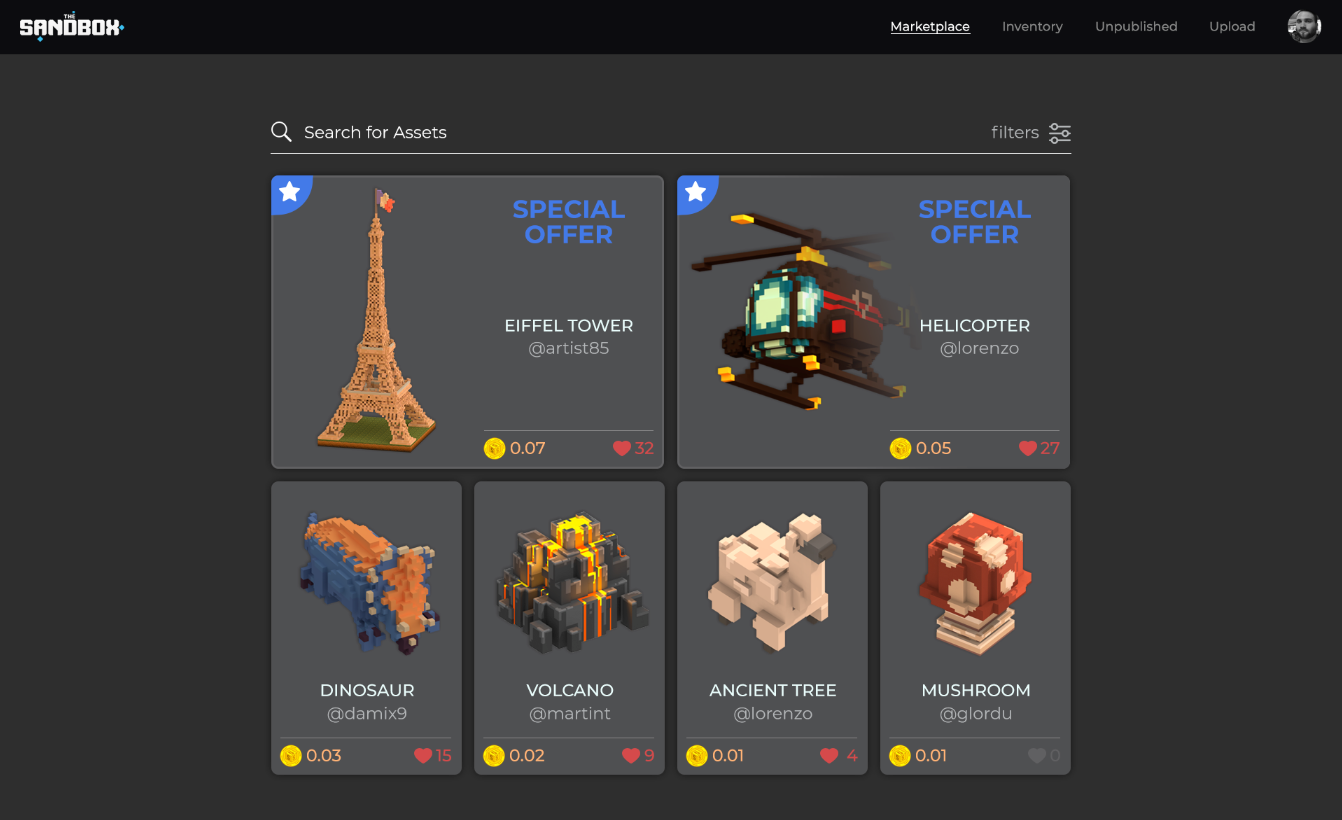Open the Upload tab

[1232, 27]
